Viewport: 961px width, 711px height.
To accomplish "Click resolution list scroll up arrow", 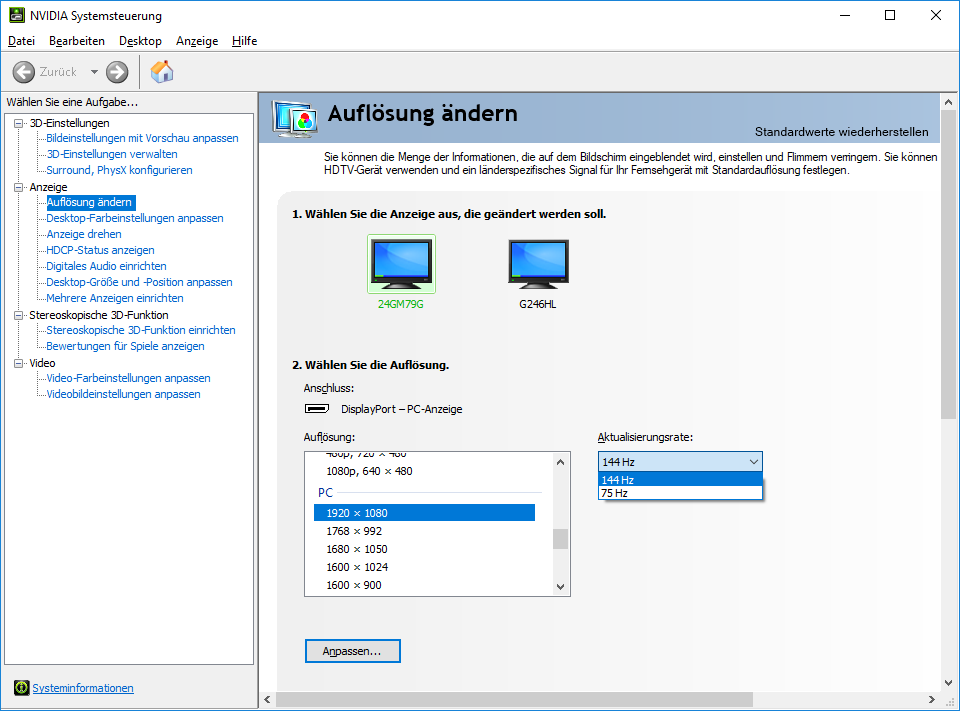I will (x=560, y=462).
